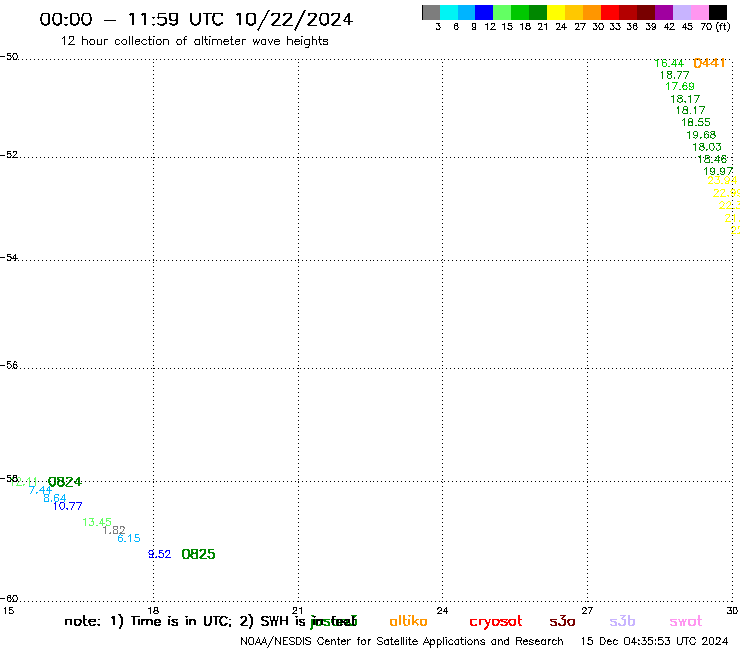Select the yellow legend color swatch
Screen dimensions: 740x650
point(556,12)
